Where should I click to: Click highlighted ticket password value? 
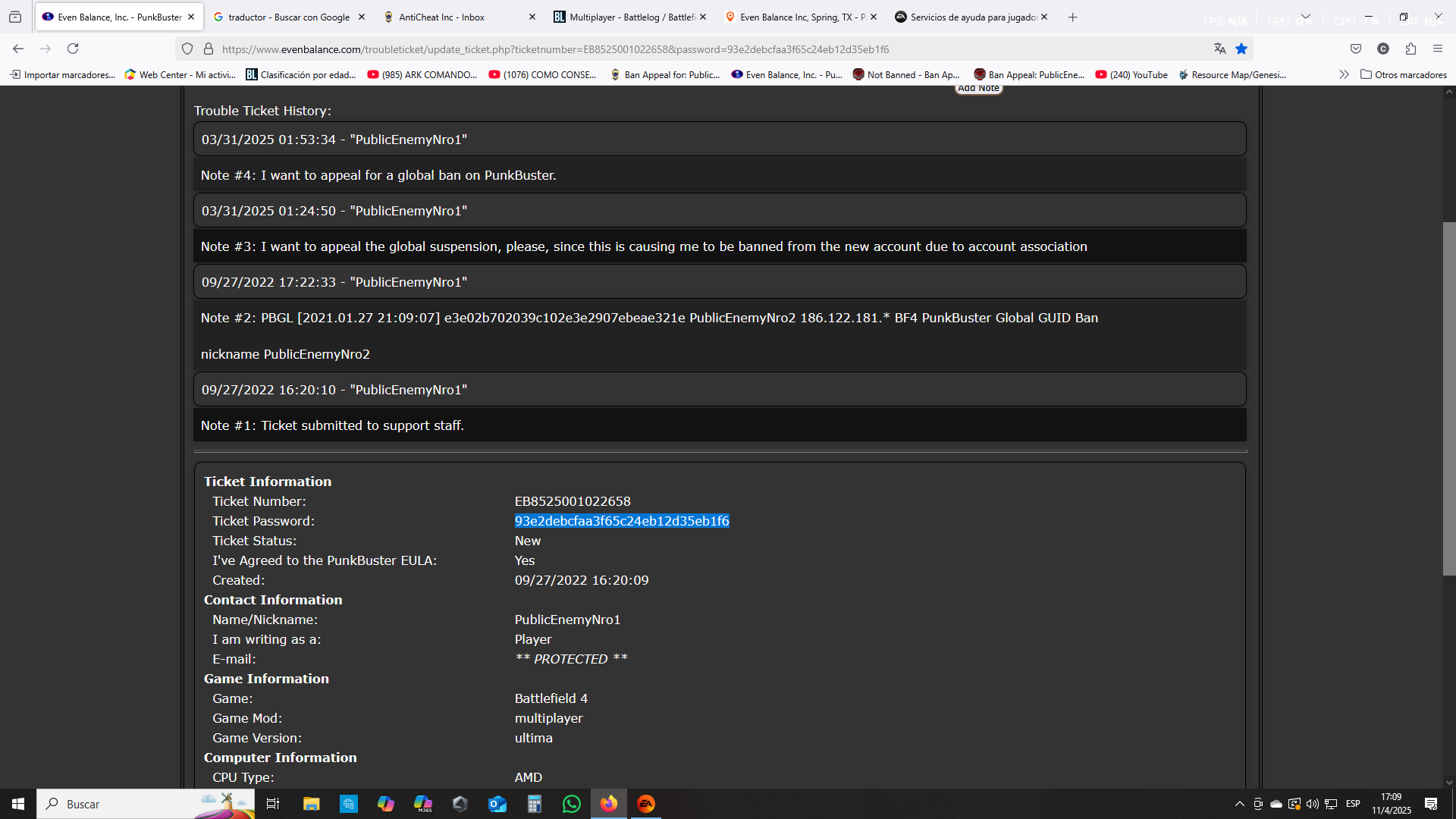622,521
